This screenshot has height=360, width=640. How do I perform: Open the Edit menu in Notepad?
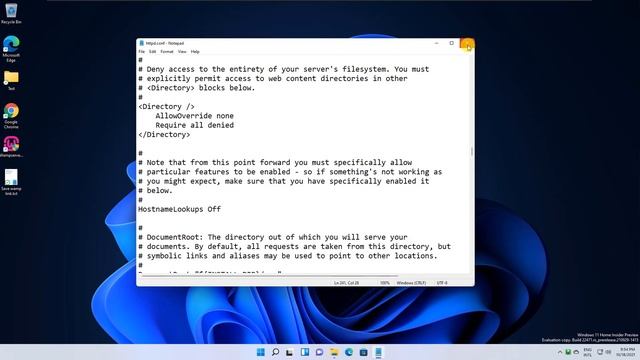(x=153, y=52)
